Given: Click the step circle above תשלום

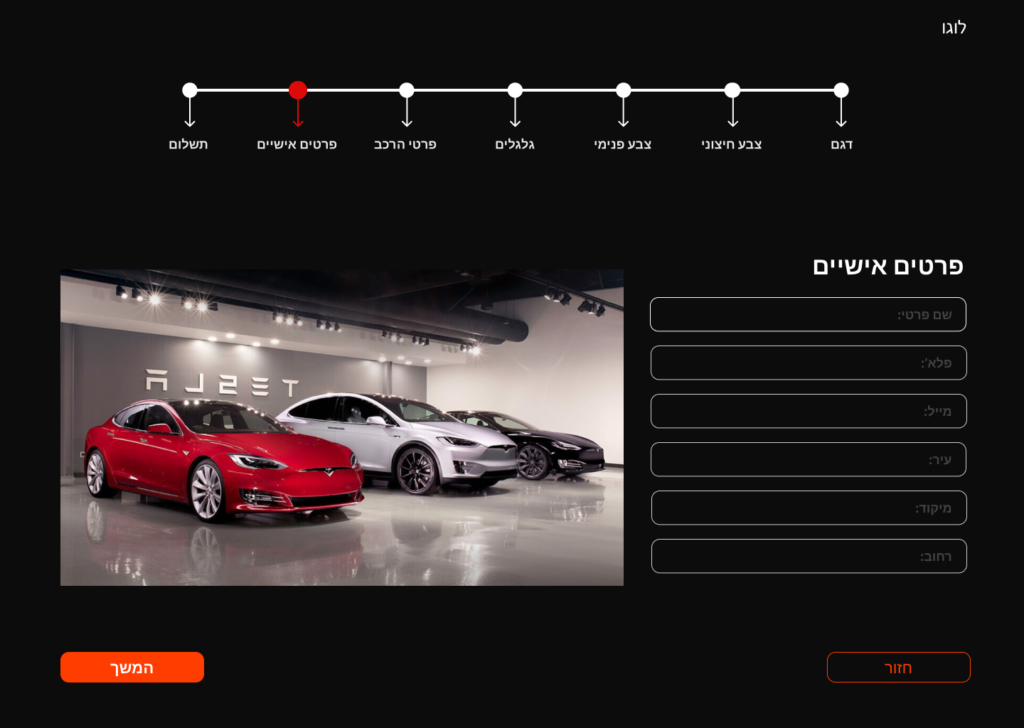Looking at the screenshot, I should pos(190,90).
